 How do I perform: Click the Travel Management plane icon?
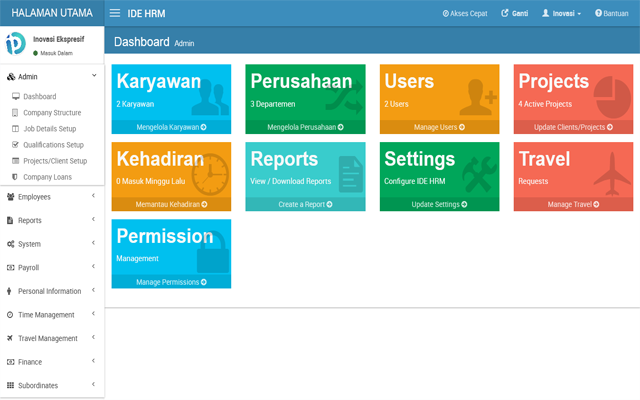click(10, 338)
